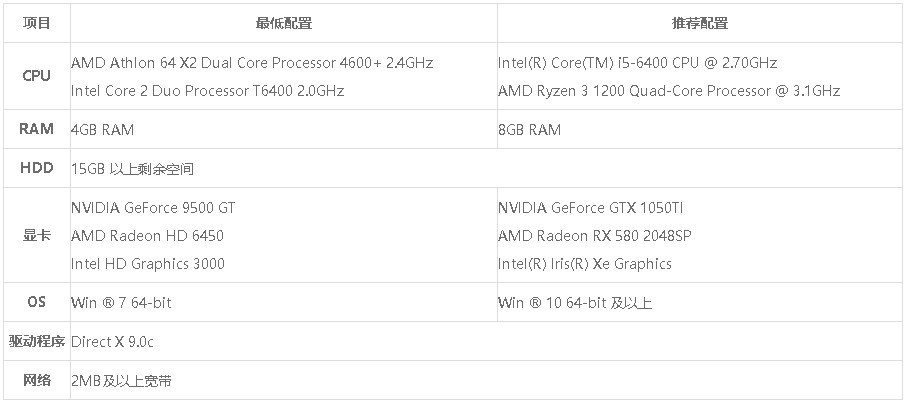The height and width of the screenshot is (404, 906).
Task: Select the Intel Core i5-6400 CPU line
Action: coord(637,63)
